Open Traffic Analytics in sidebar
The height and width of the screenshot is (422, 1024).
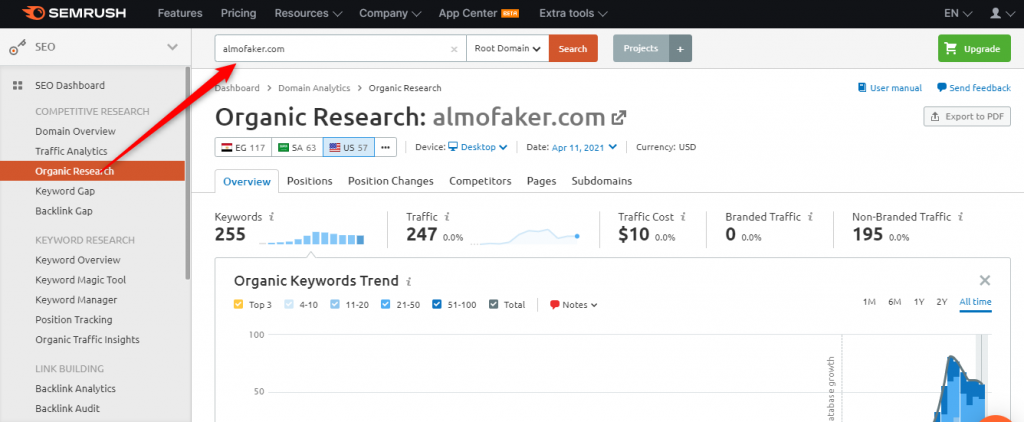[x=71, y=152]
